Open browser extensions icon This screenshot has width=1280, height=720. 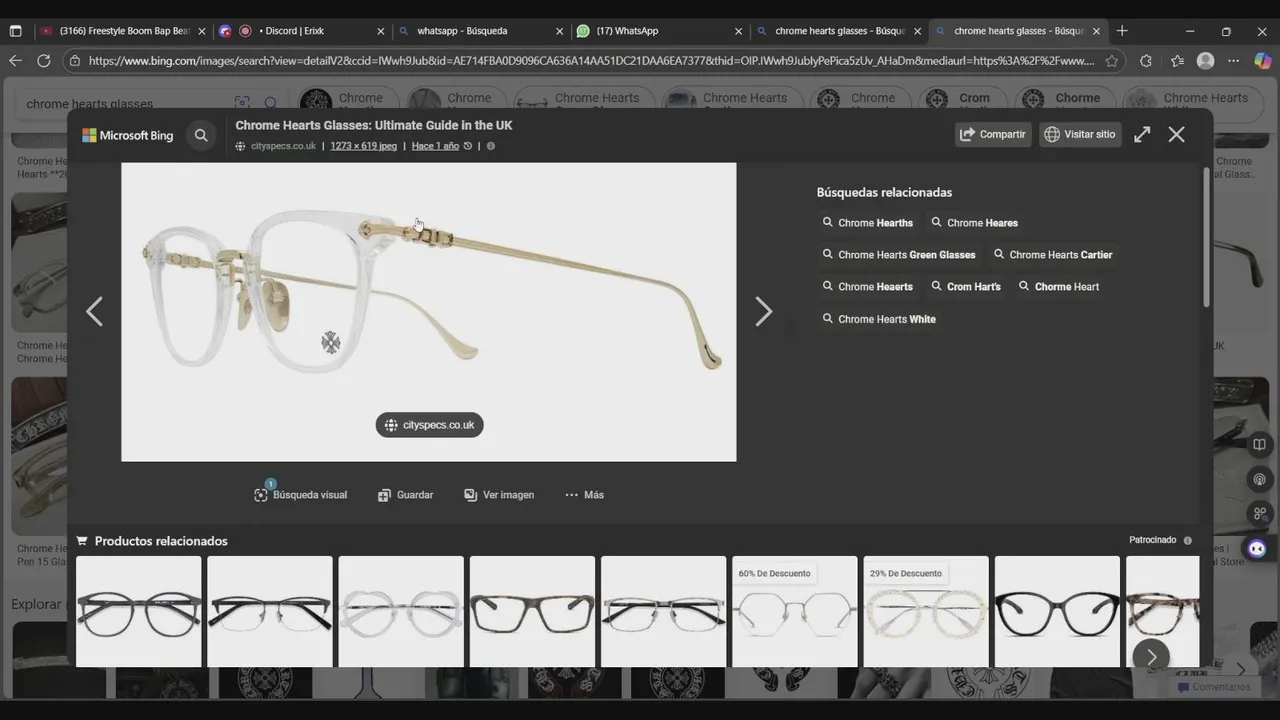click(1146, 61)
